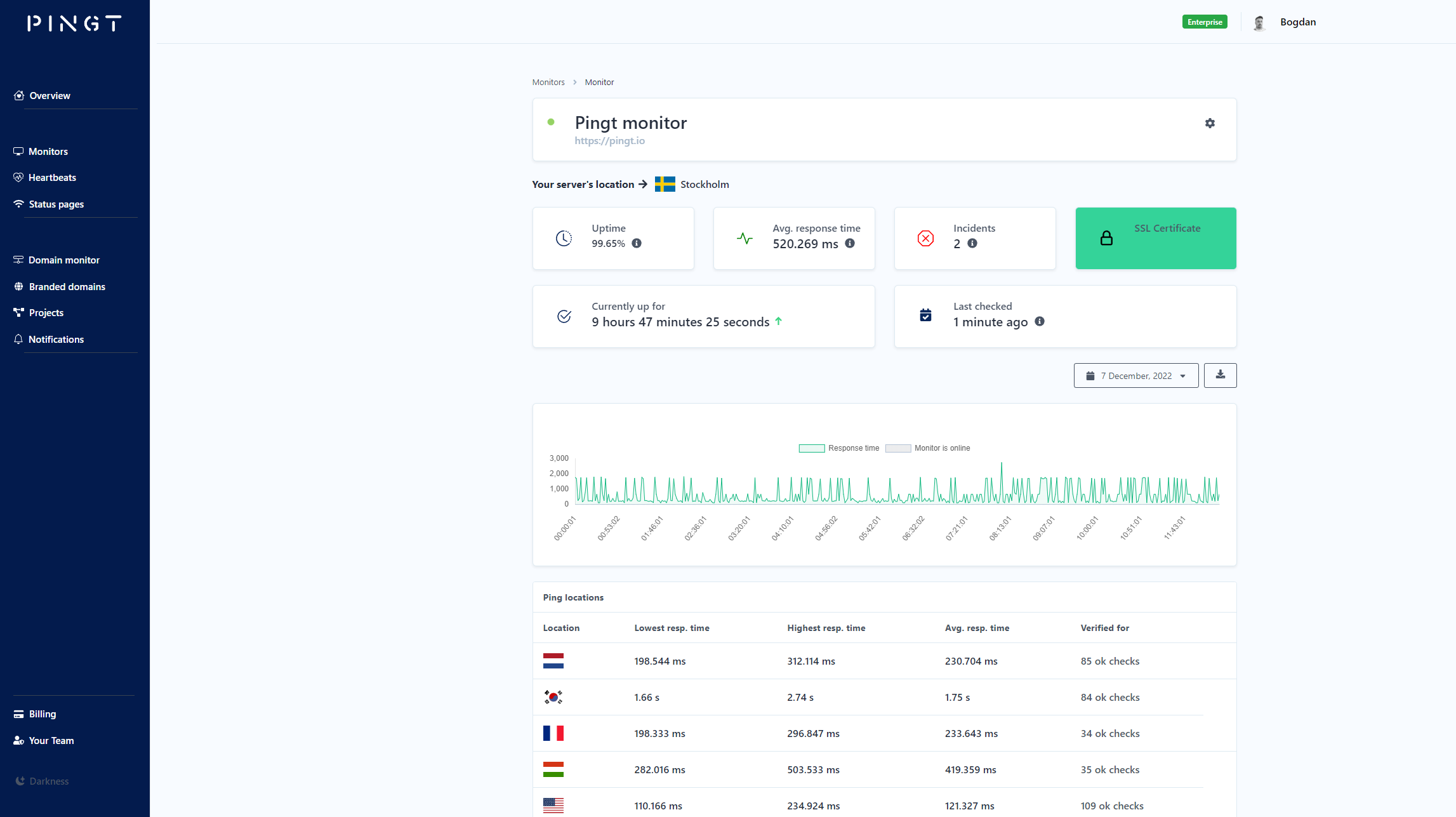Toggle Monitor is online legend series
Viewport: 1456px width, 817px height.
pos(927,448)
